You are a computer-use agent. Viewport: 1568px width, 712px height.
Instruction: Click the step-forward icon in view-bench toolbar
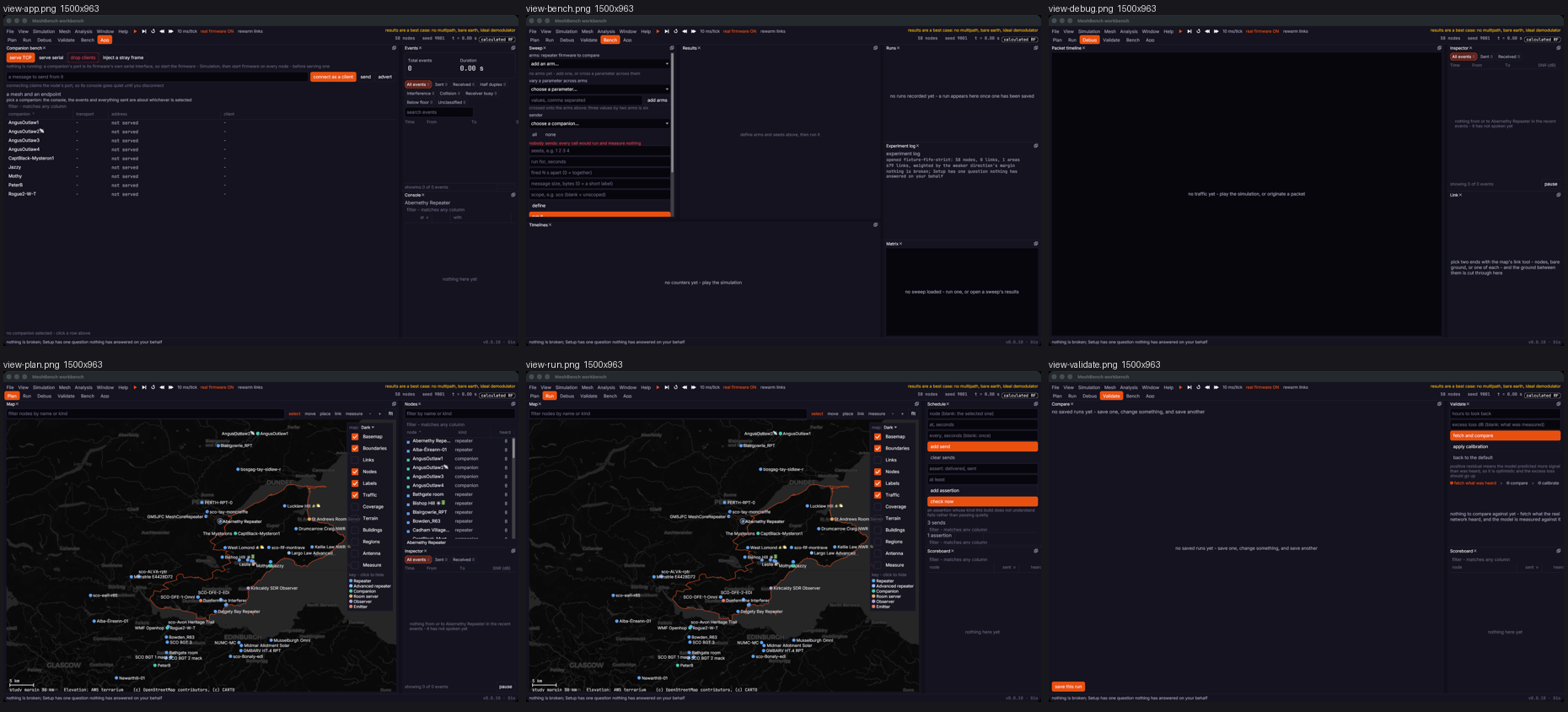667,31
